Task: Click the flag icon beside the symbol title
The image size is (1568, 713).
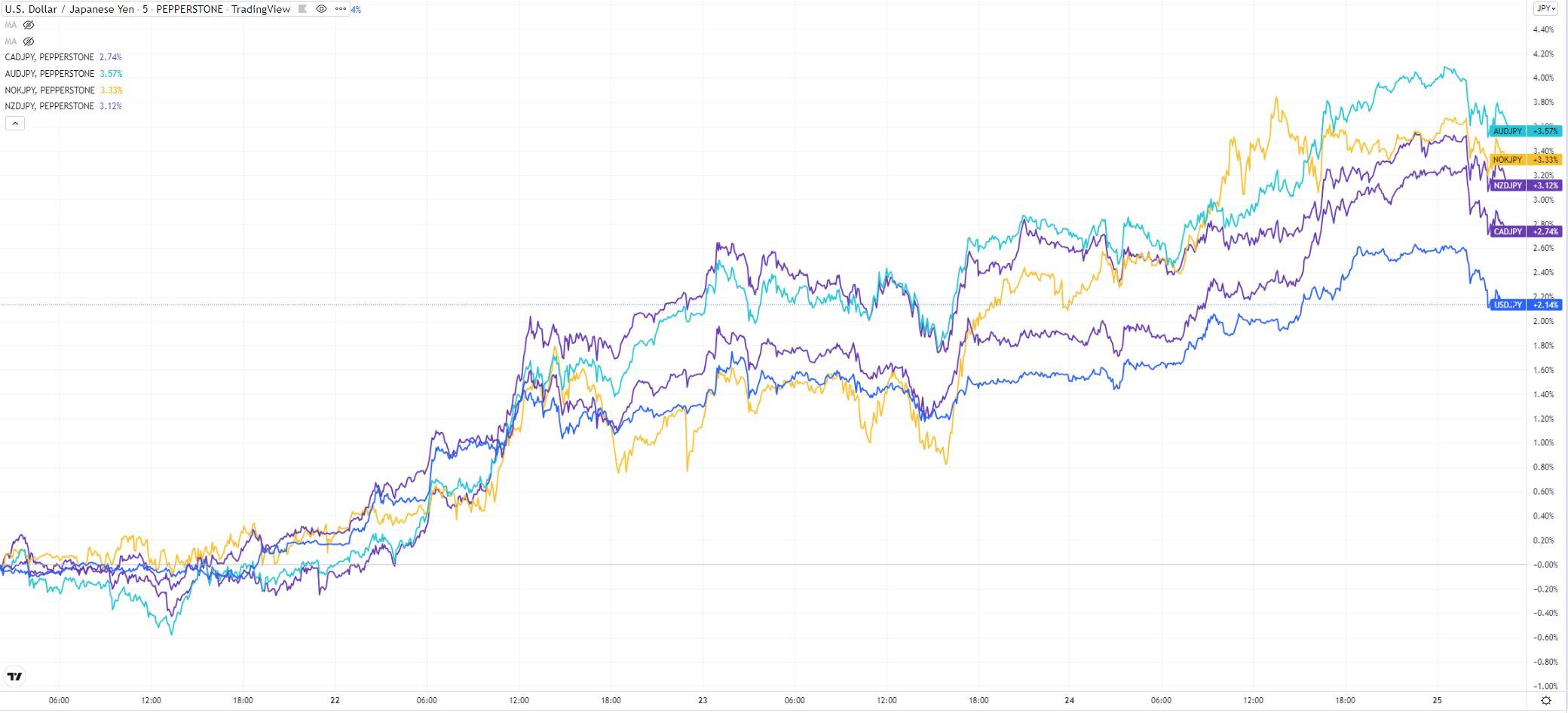Action: pos(303,9)
